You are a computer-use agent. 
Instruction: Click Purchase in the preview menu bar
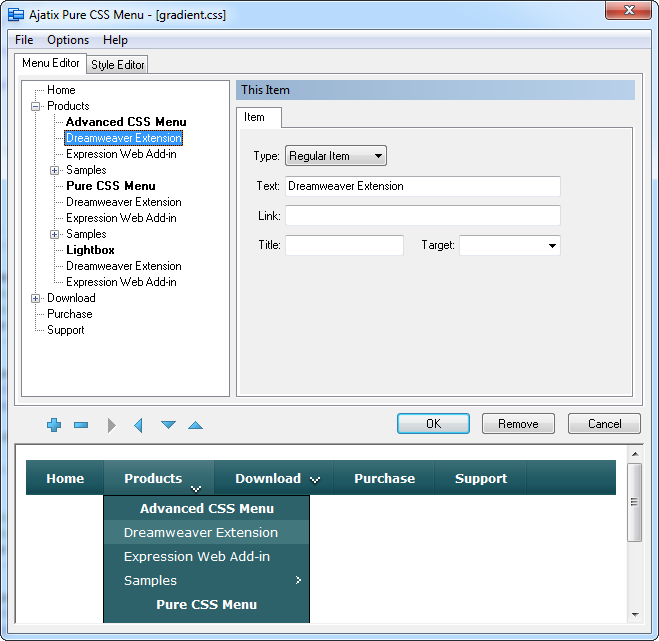pyautogui.click(x=384, y=478)
